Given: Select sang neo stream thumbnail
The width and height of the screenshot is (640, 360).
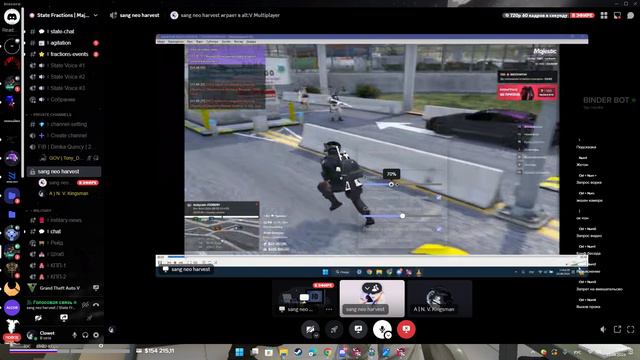Looking at the screenshot, I should (304, 298).
